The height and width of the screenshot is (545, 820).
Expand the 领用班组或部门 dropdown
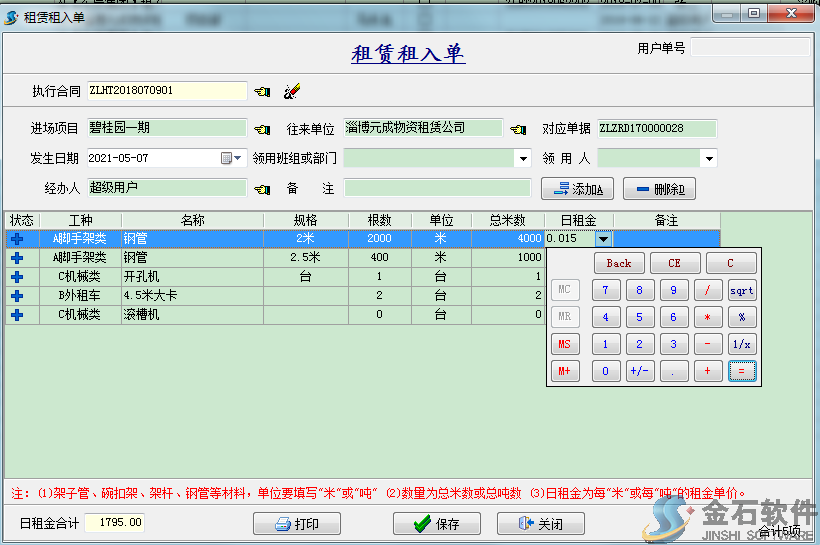pyautogui.click(x=522, y=158)
